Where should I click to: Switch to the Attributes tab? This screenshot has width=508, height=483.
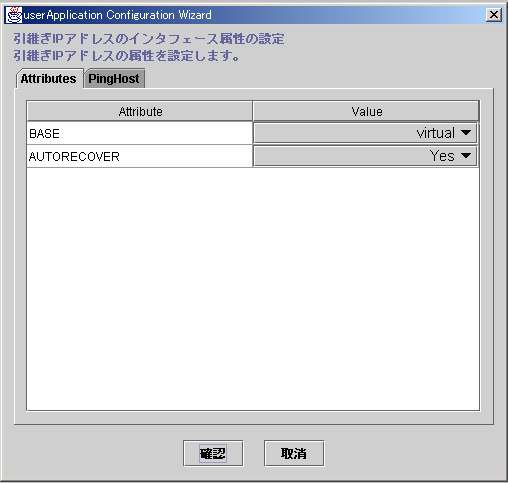[x=49, y=79]
